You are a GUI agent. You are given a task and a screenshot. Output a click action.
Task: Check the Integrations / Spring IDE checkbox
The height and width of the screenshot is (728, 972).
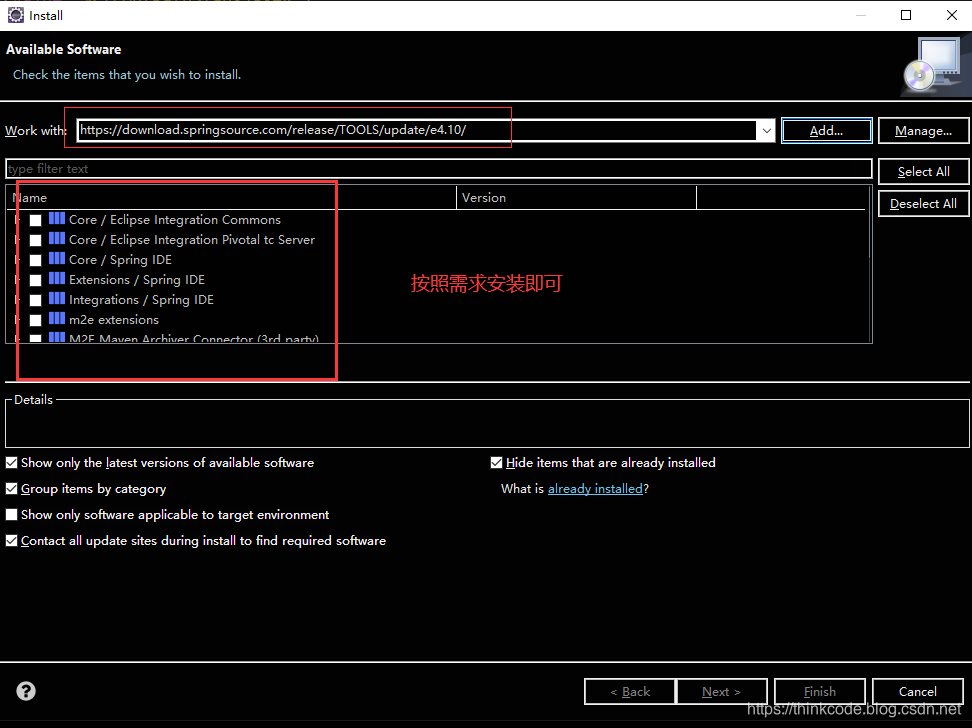[x=35, y=300]
